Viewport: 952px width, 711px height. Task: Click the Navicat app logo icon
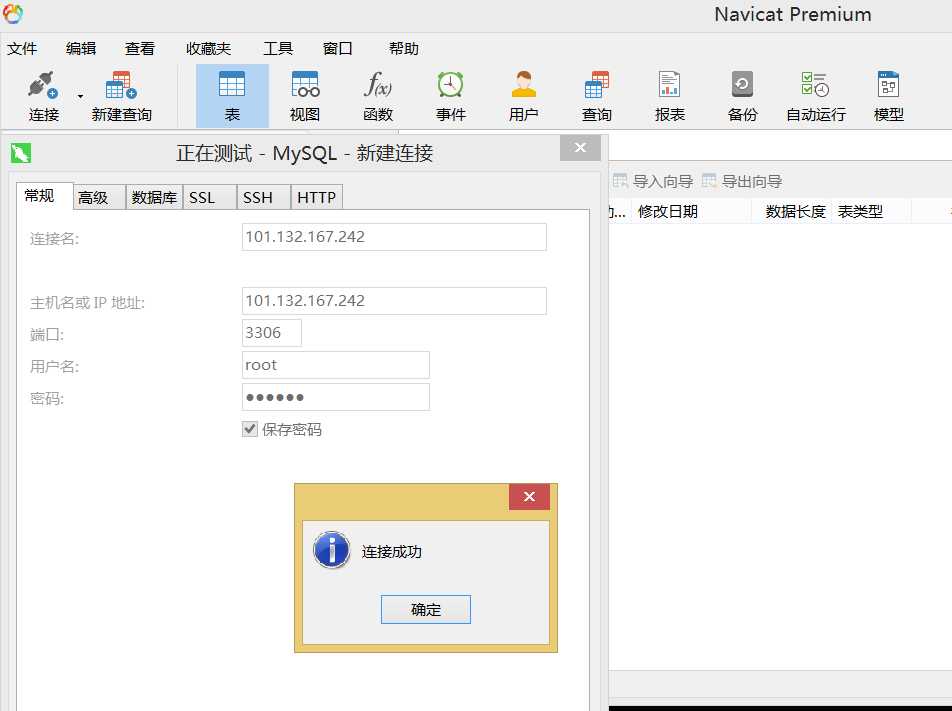13,13
